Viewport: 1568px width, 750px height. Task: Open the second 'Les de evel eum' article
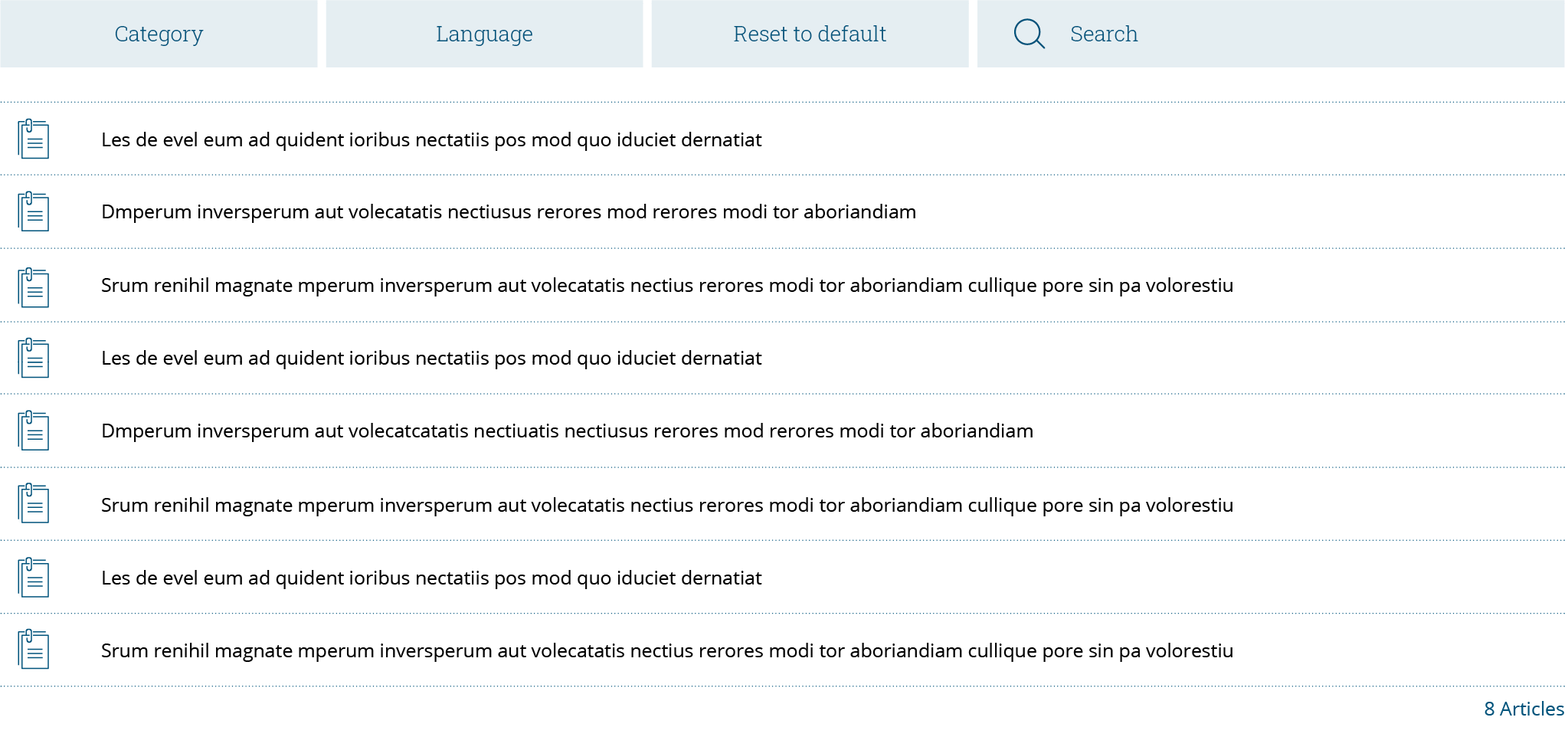click(x=431, y=359)
